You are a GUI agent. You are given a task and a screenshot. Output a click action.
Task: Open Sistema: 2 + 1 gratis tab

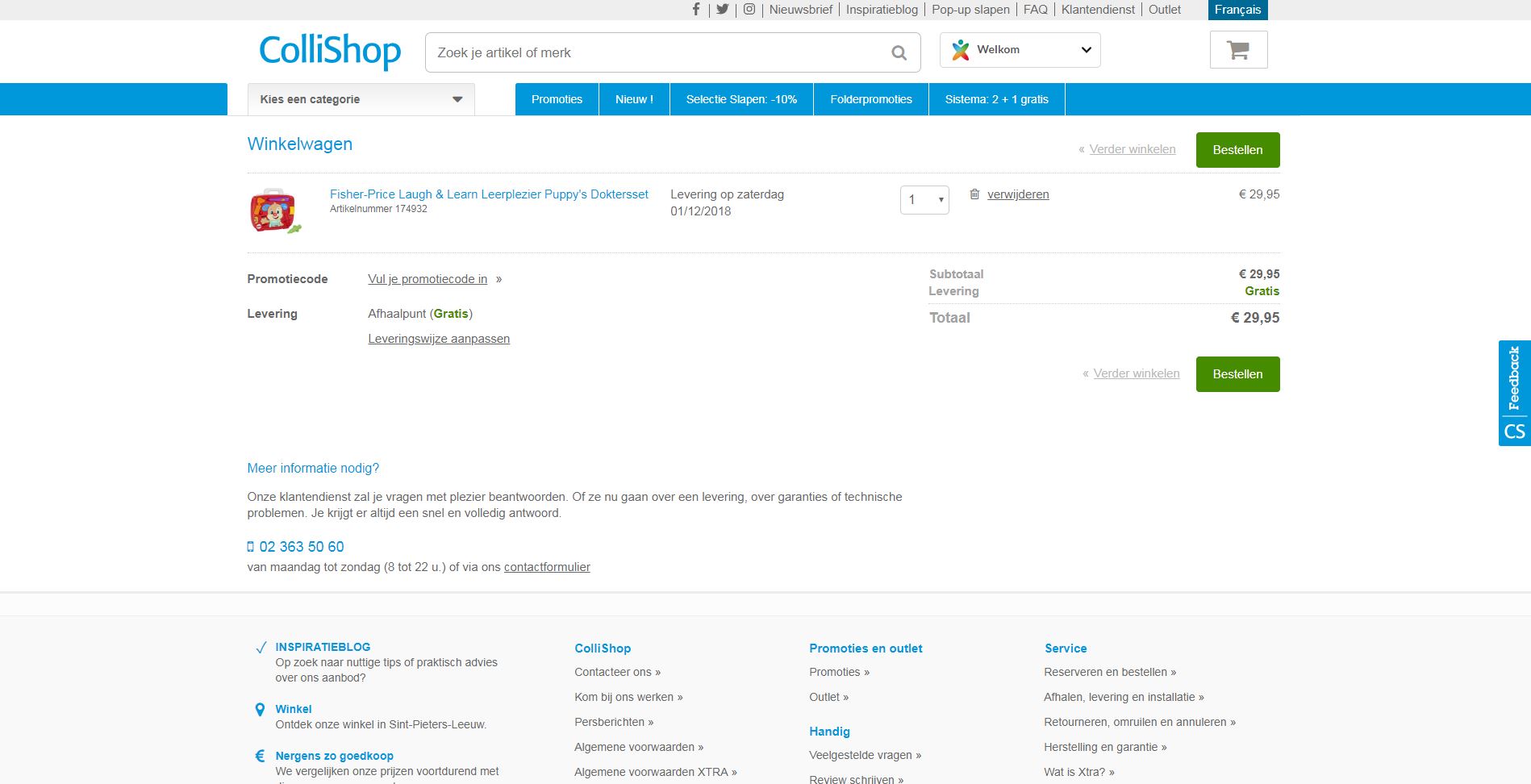(x=997, y=99)
